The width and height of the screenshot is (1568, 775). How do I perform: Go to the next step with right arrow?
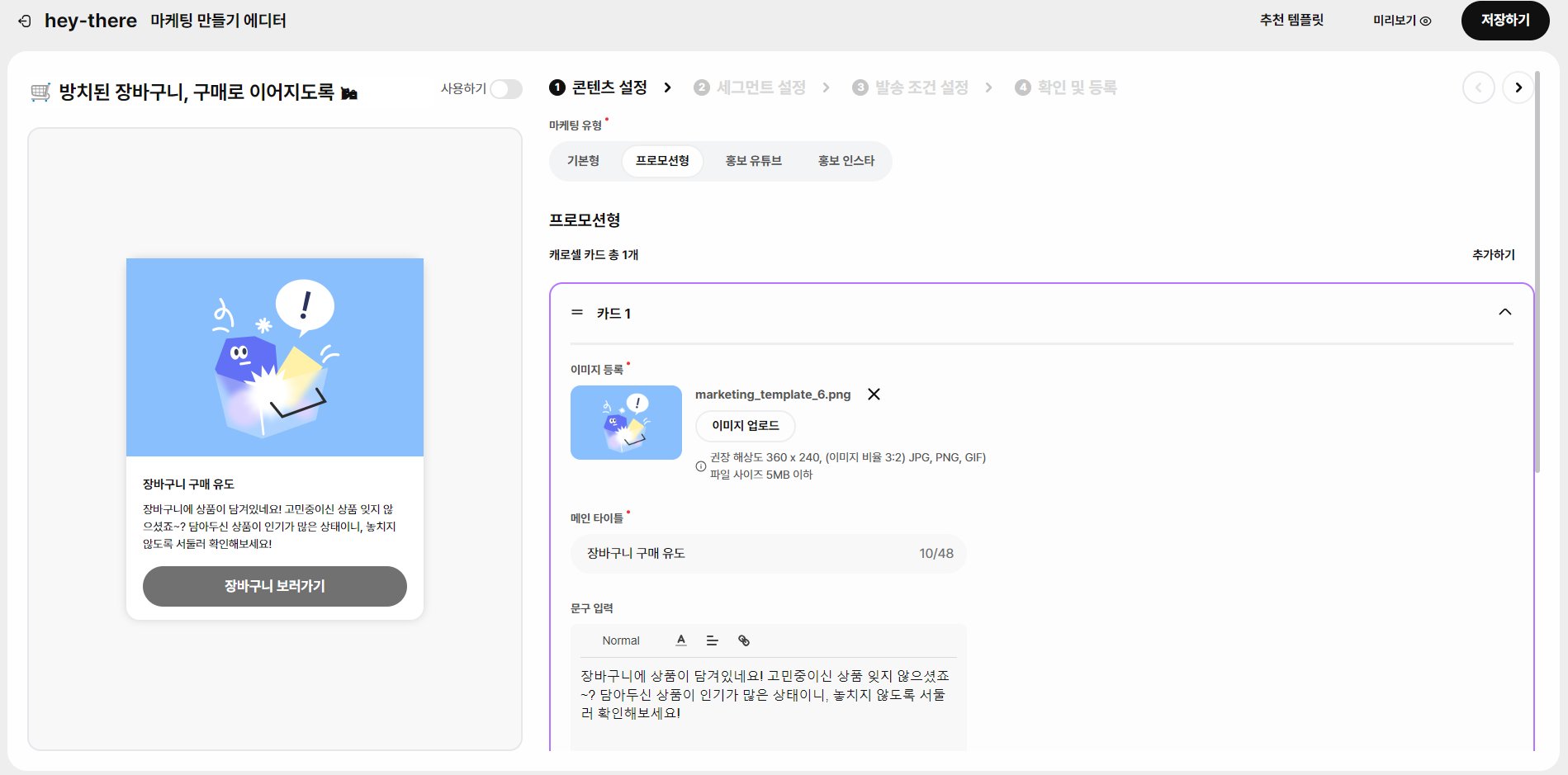click(1518, 87)
